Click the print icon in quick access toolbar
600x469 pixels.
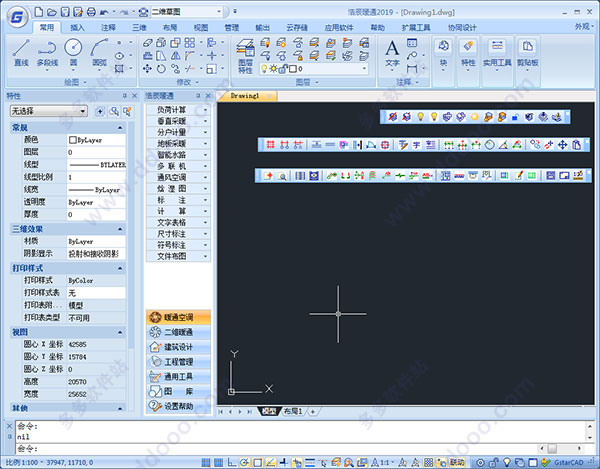pos(91,12)
